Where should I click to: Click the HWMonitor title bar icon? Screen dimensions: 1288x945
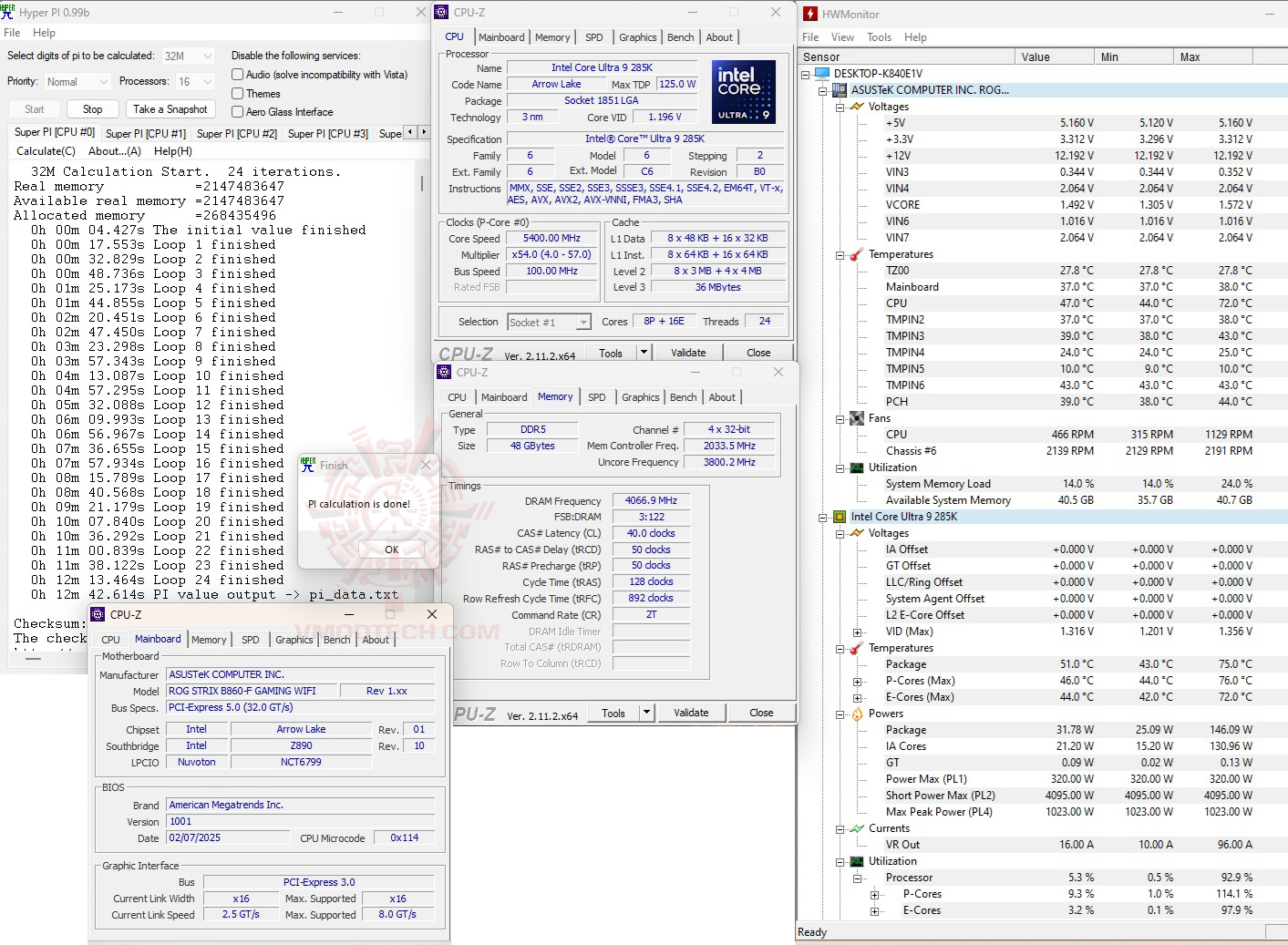[x=810, y=14]
